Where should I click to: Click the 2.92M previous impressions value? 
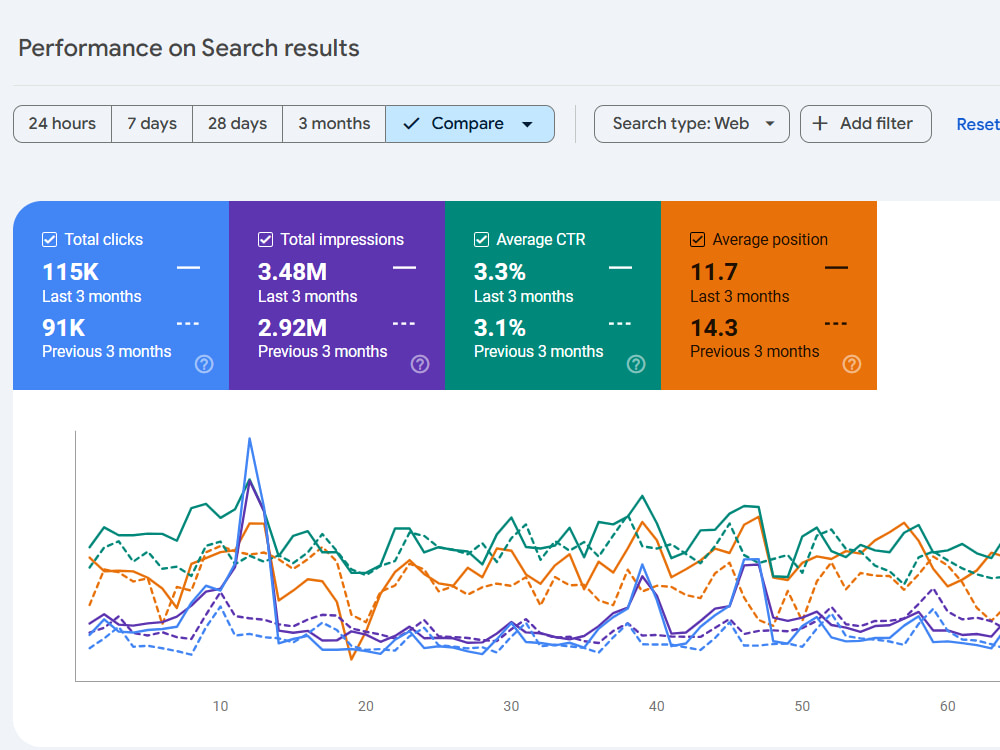click(292, 328)
